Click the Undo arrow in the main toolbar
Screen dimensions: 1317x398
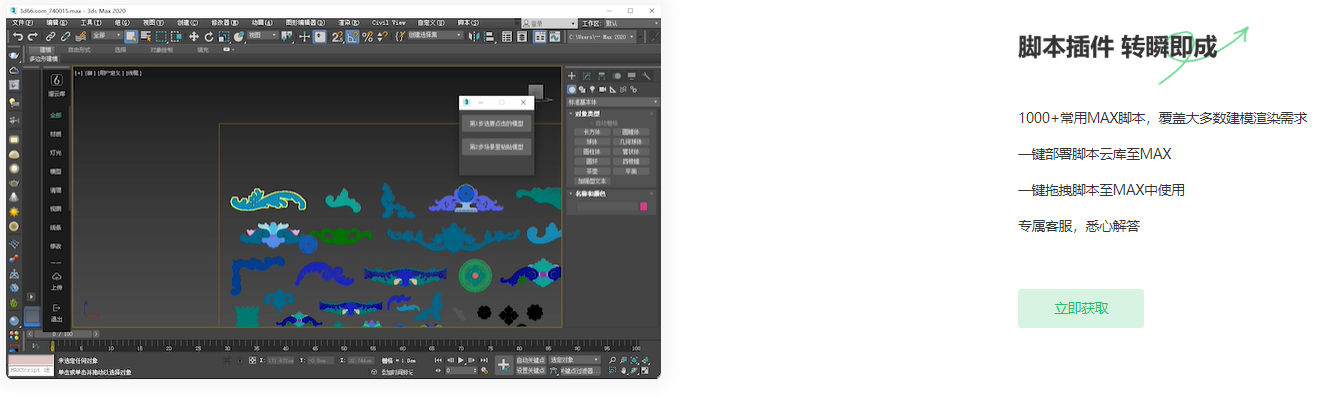18,37
